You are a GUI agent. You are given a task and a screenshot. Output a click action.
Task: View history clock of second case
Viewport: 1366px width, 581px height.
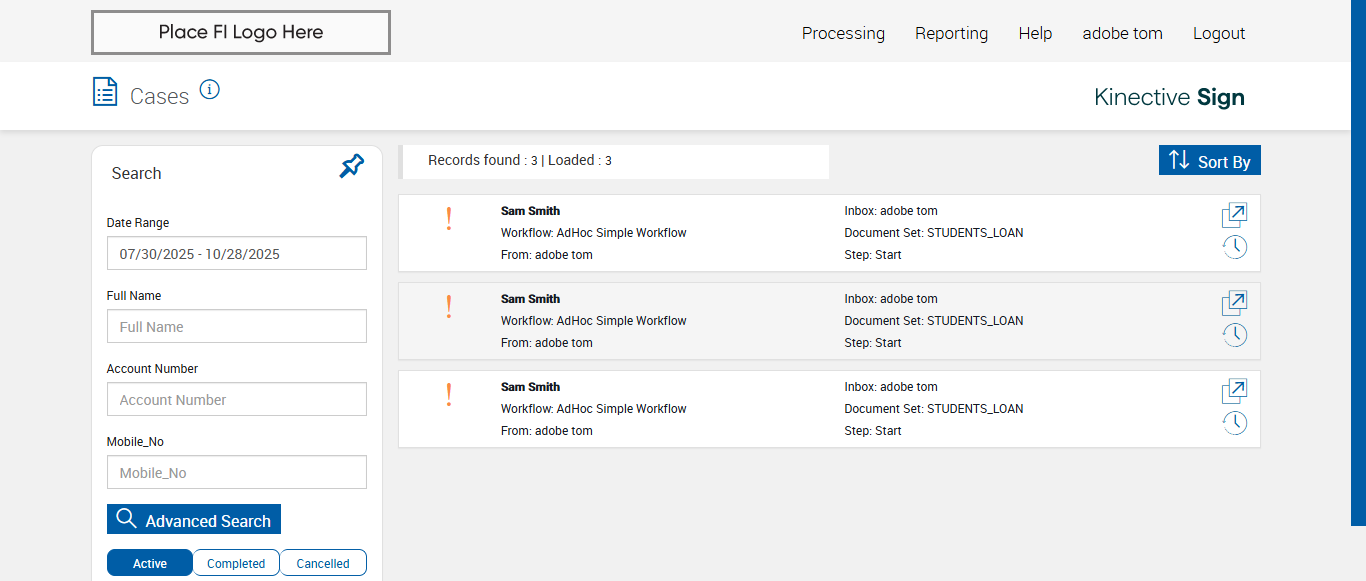pos(1235,335)
